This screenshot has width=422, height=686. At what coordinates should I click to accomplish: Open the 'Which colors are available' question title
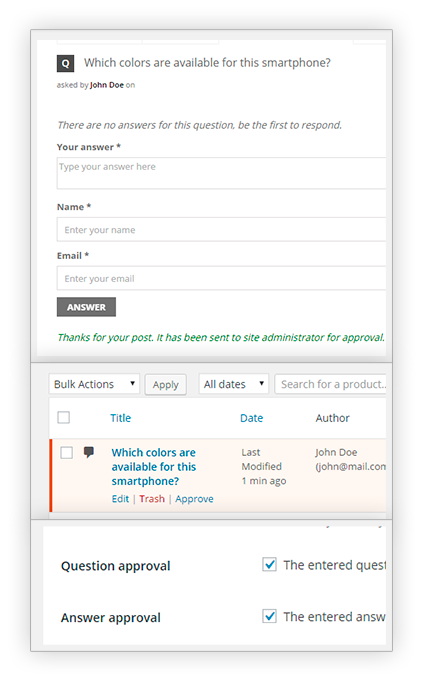coord(153,467)
